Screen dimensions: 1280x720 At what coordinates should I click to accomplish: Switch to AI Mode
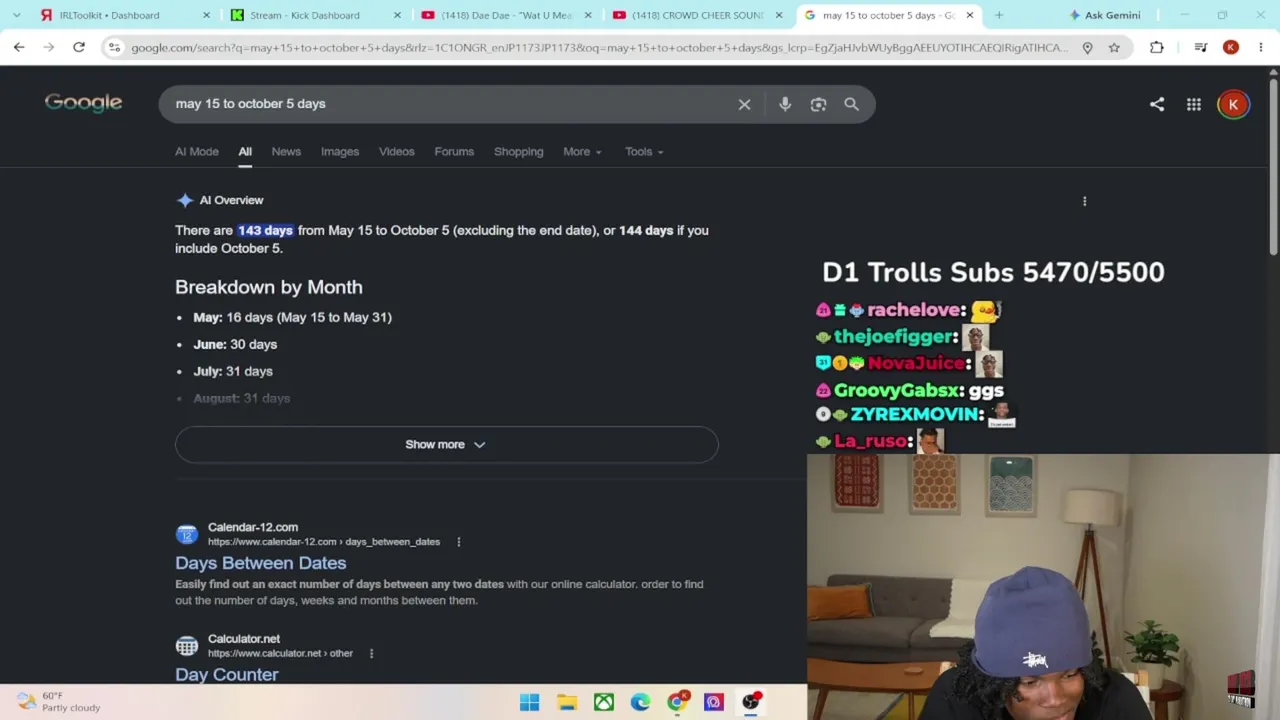(197, 152)
